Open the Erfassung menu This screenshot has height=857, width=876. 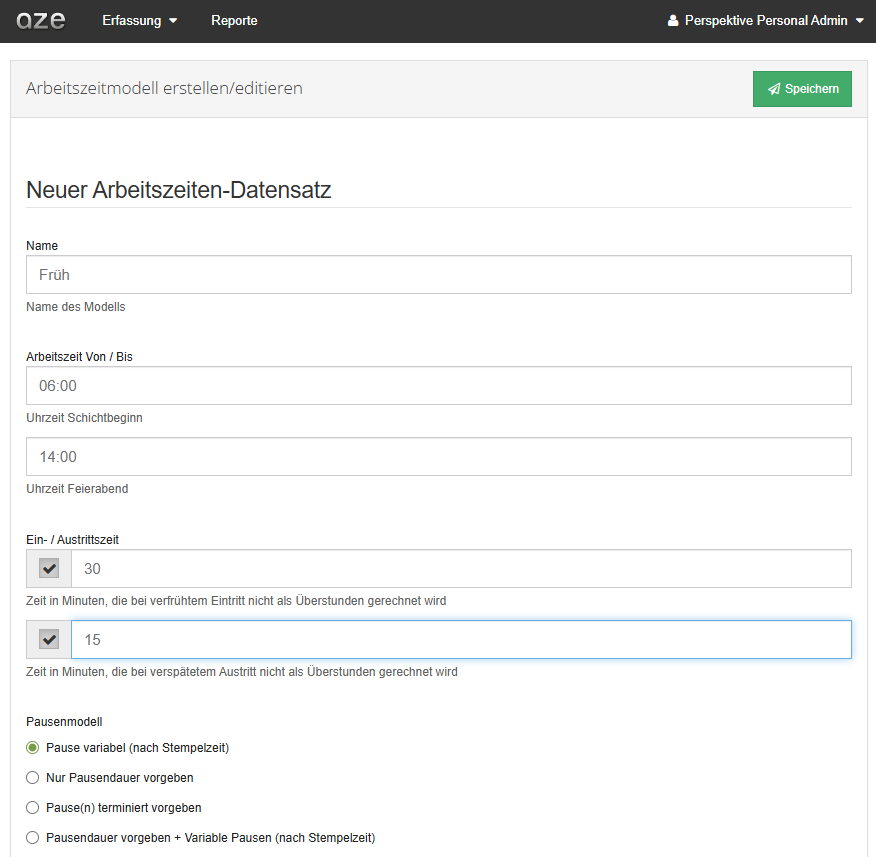point(140,21)
